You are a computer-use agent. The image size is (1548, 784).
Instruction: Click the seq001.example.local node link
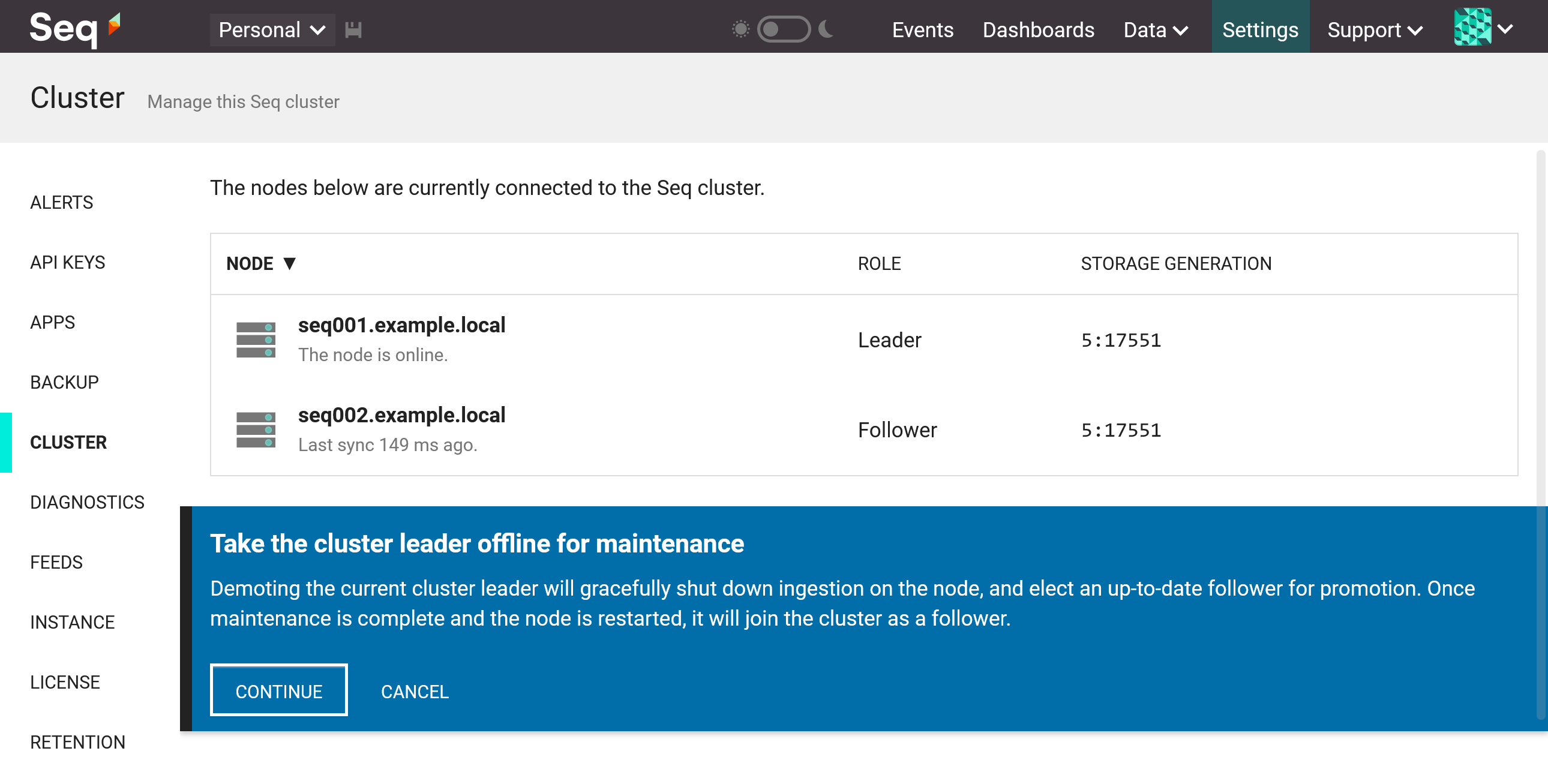tap(401, 325)
